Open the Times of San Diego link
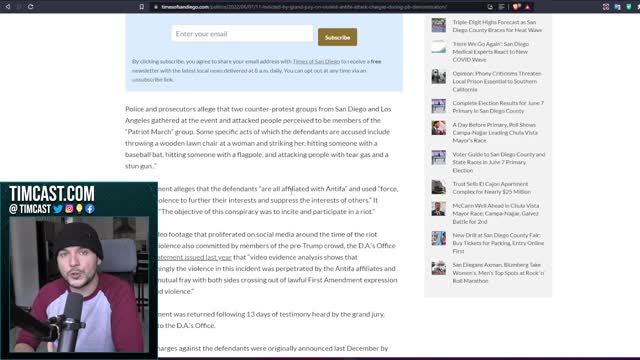This screenshot has height=360, width=640. pyautogui.click(x=316, y=61)
